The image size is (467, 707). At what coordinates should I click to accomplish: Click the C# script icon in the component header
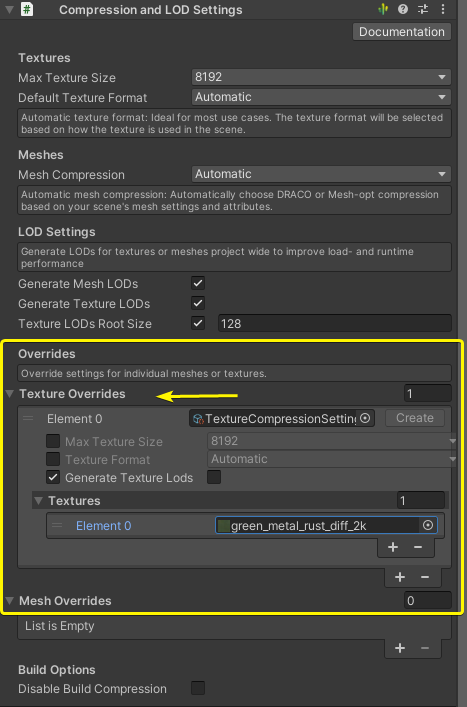tap(27, 9)
